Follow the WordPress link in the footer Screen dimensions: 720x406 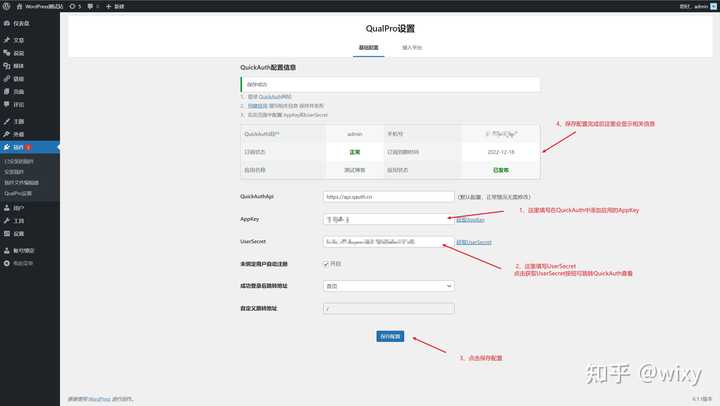tap(100, 399)
